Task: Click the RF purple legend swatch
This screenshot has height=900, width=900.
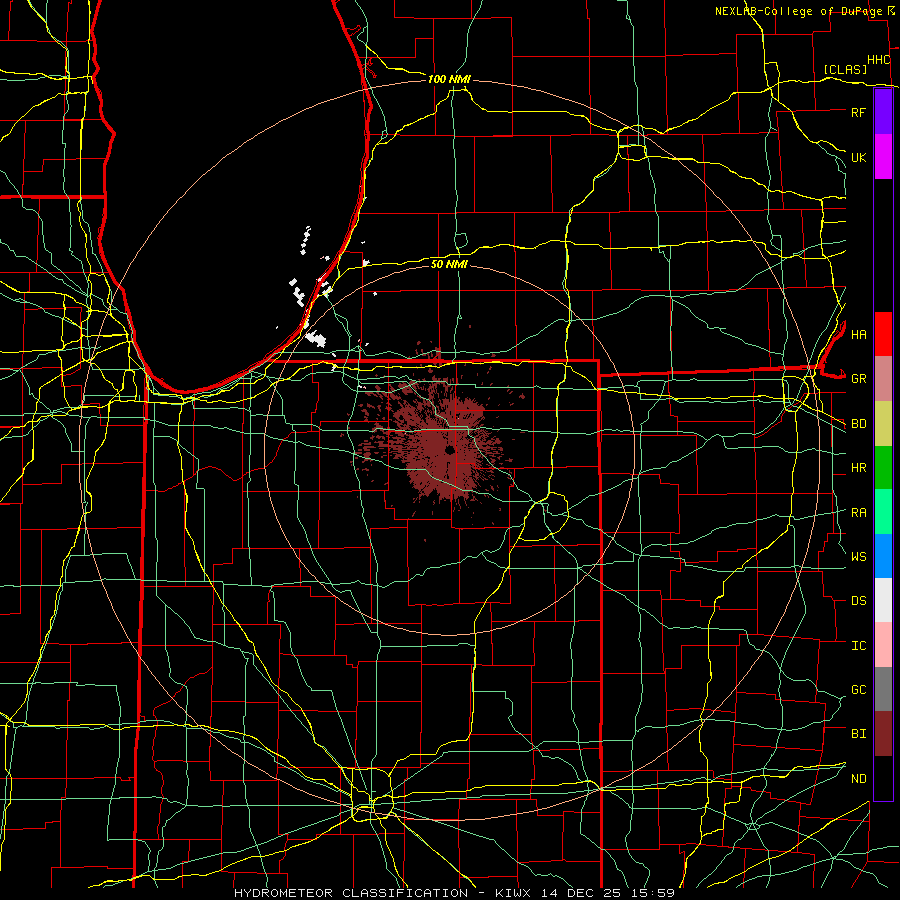Action: point(883,112)
